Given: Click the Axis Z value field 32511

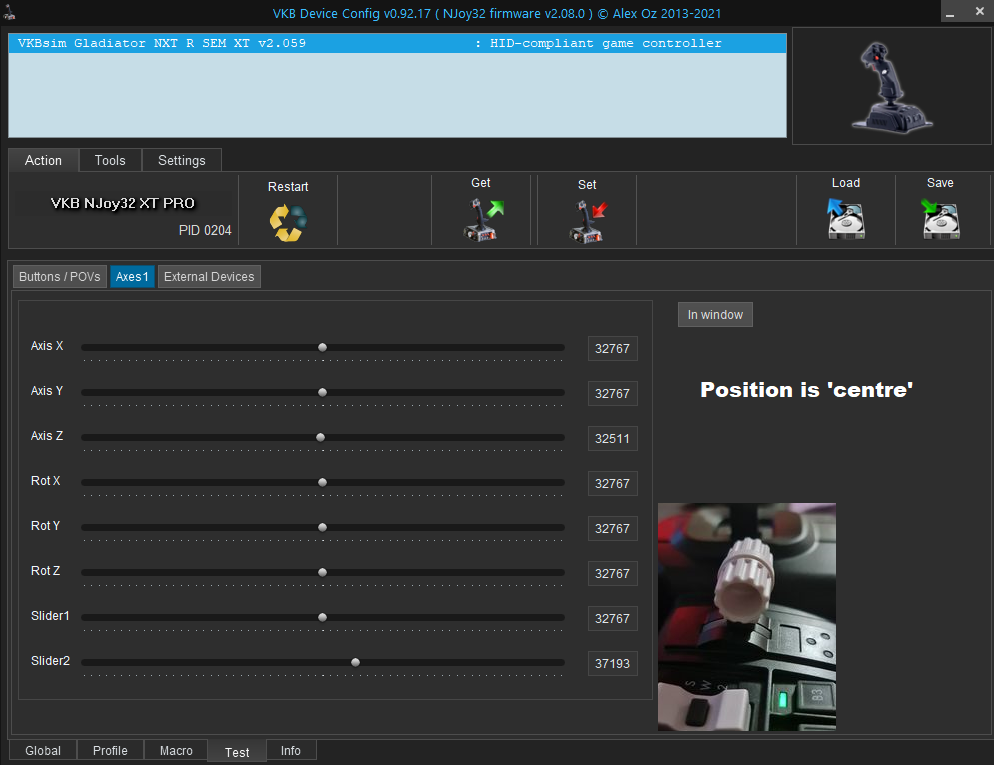Looking at the screenshot, I should 612,439.
